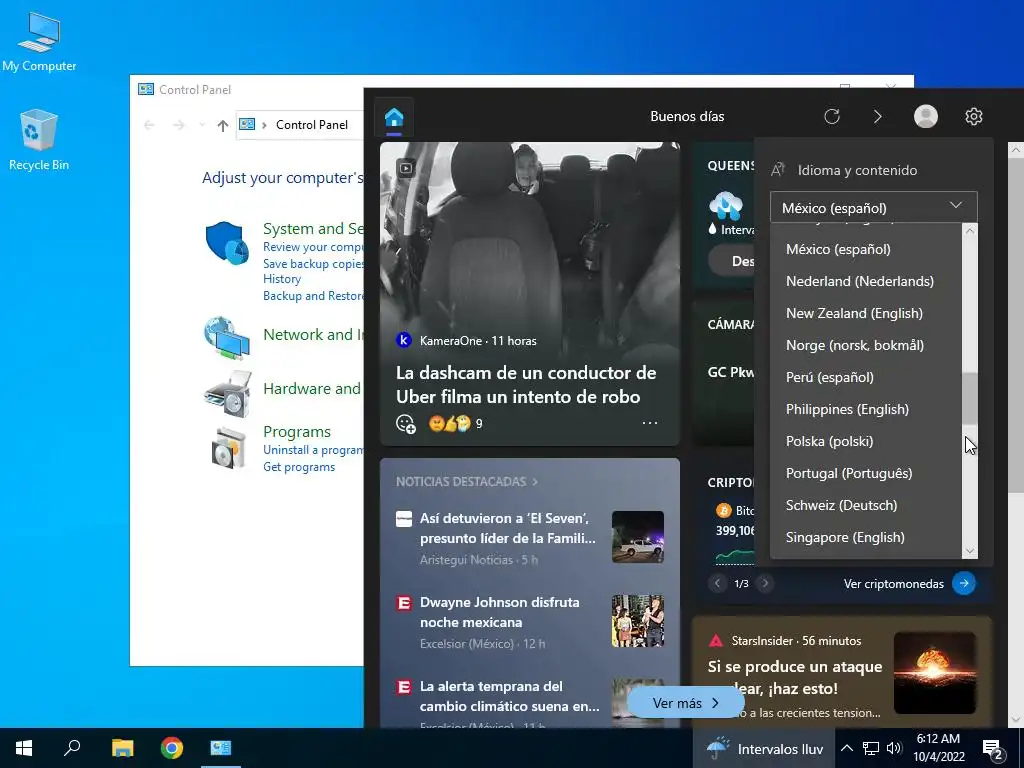
Task: Open the 'El Seven' news headline
Action: pyautogui.click(x=507, y=528)
